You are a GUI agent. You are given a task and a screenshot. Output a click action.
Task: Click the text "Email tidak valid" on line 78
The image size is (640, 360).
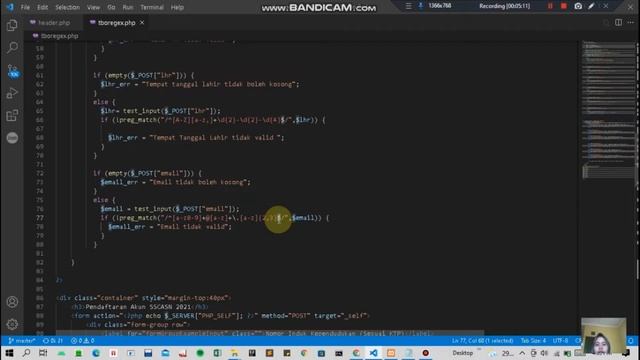point(194,227)
